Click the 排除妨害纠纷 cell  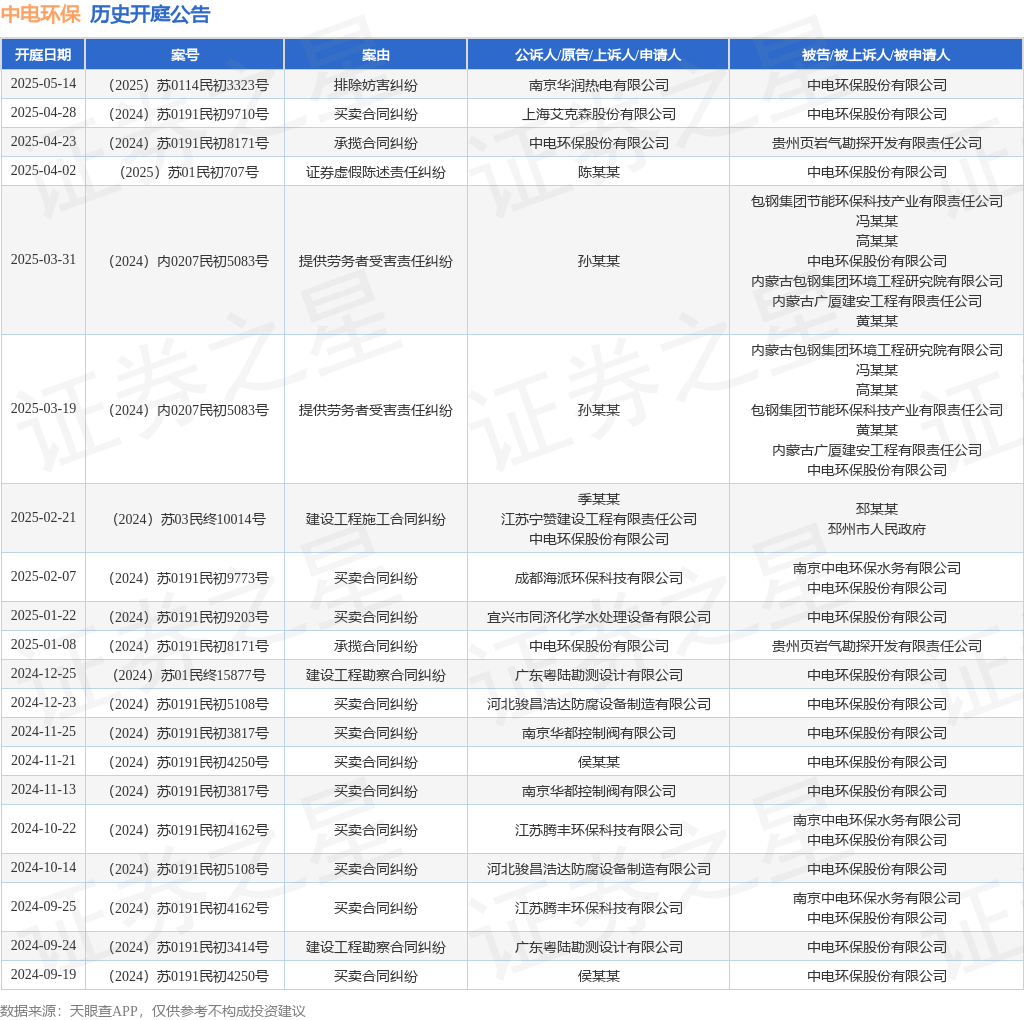coord(376,85)
